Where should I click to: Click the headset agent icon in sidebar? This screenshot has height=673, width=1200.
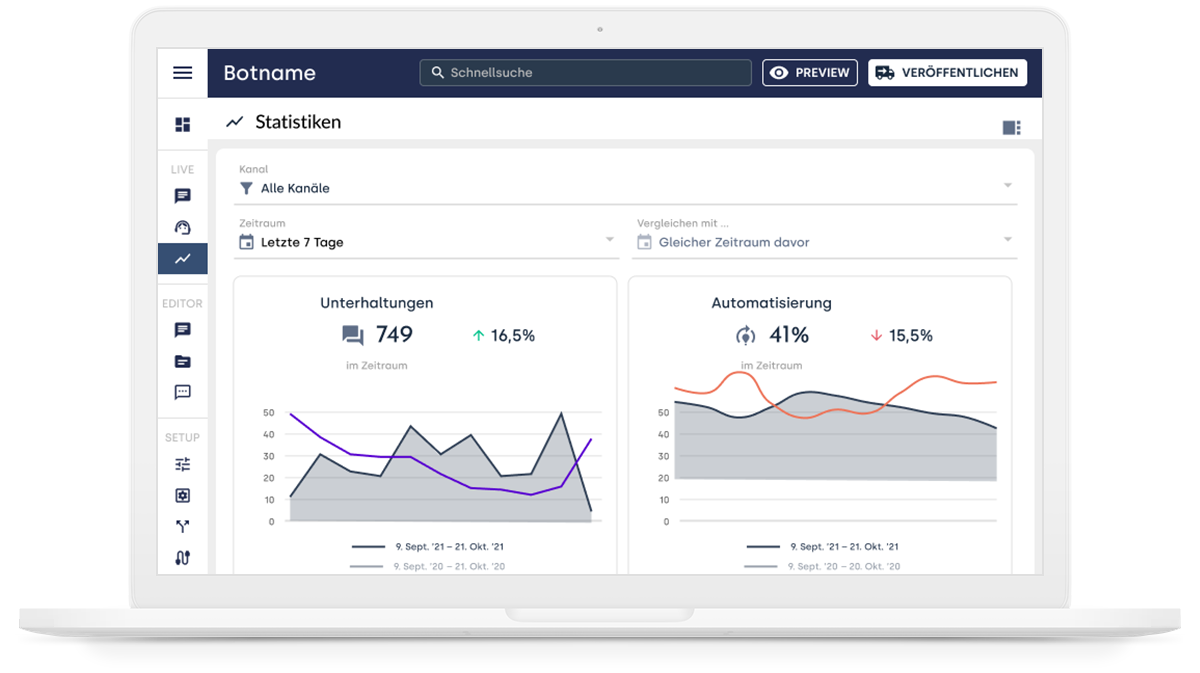click(182, 227)
